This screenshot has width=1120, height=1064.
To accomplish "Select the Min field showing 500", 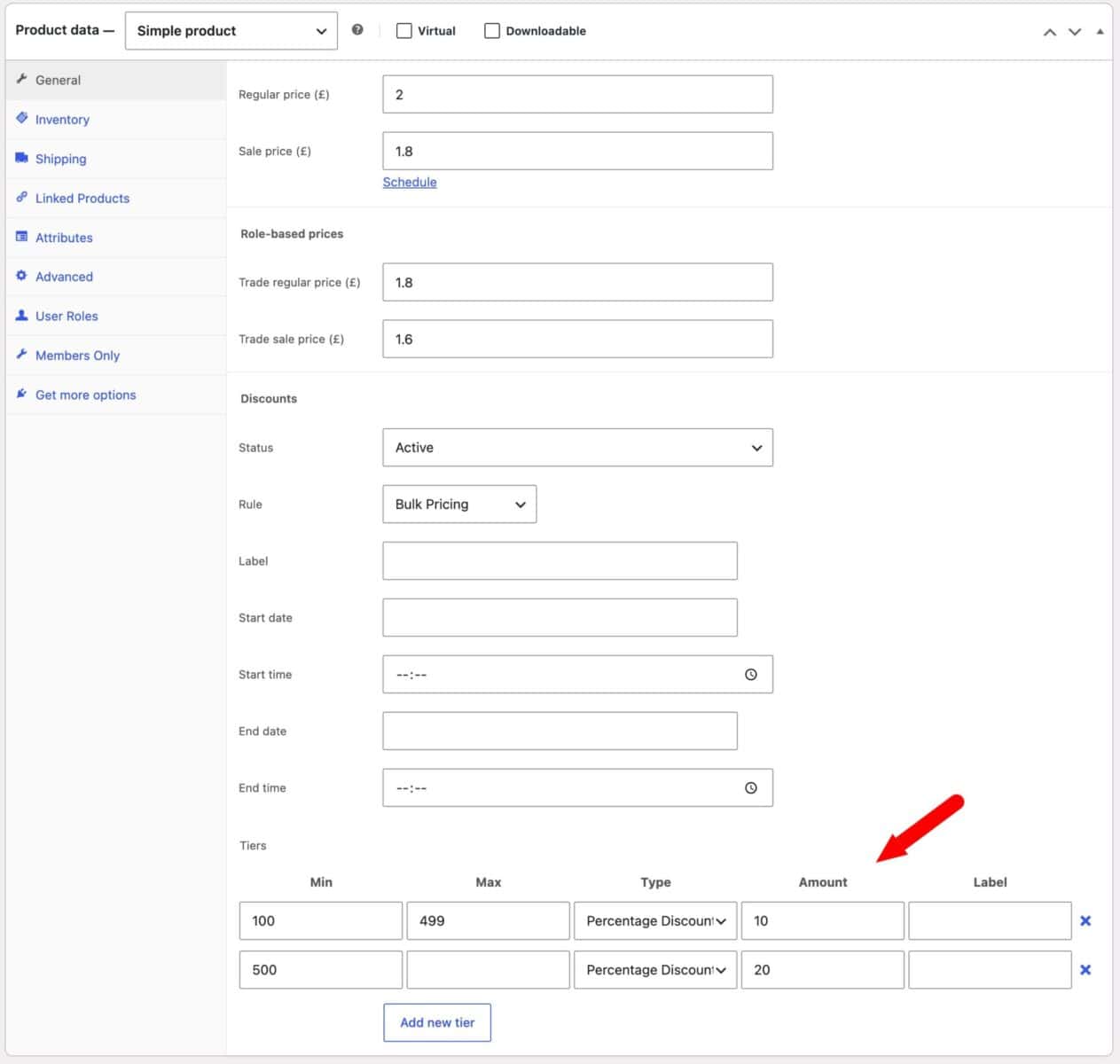I will tap(321, 970).
